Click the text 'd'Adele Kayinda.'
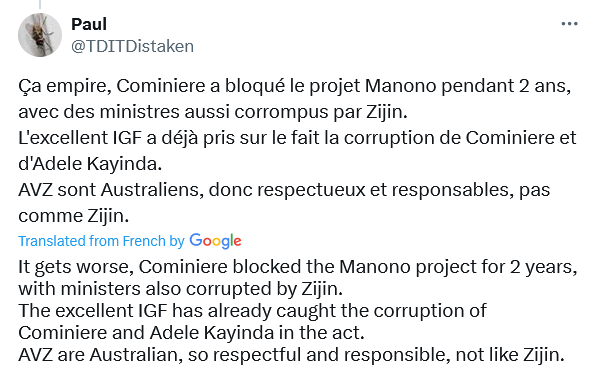The height and width of the screenshot is (382, 598). [x=90, y=164]
